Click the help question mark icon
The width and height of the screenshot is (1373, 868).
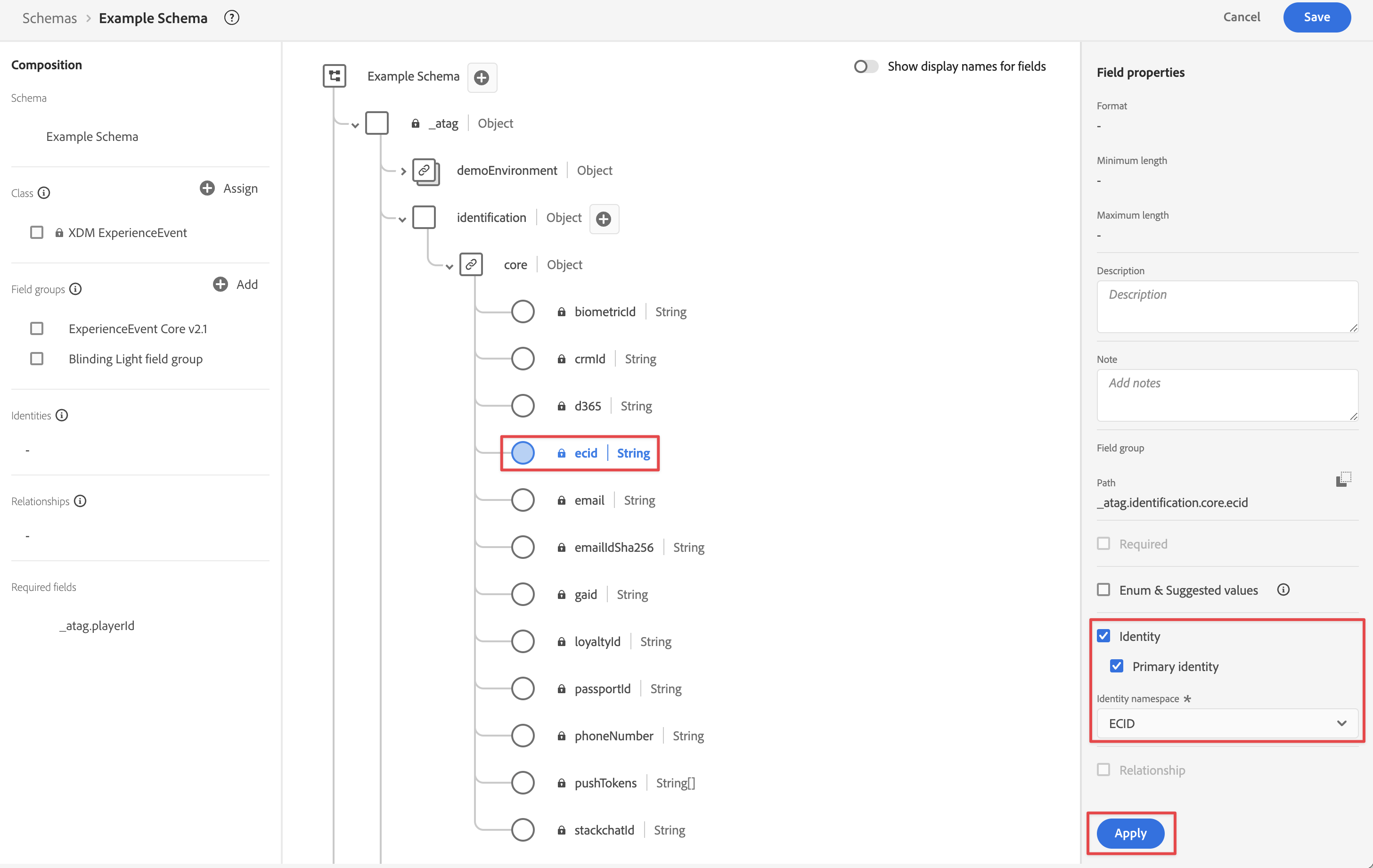pos(231,18)
